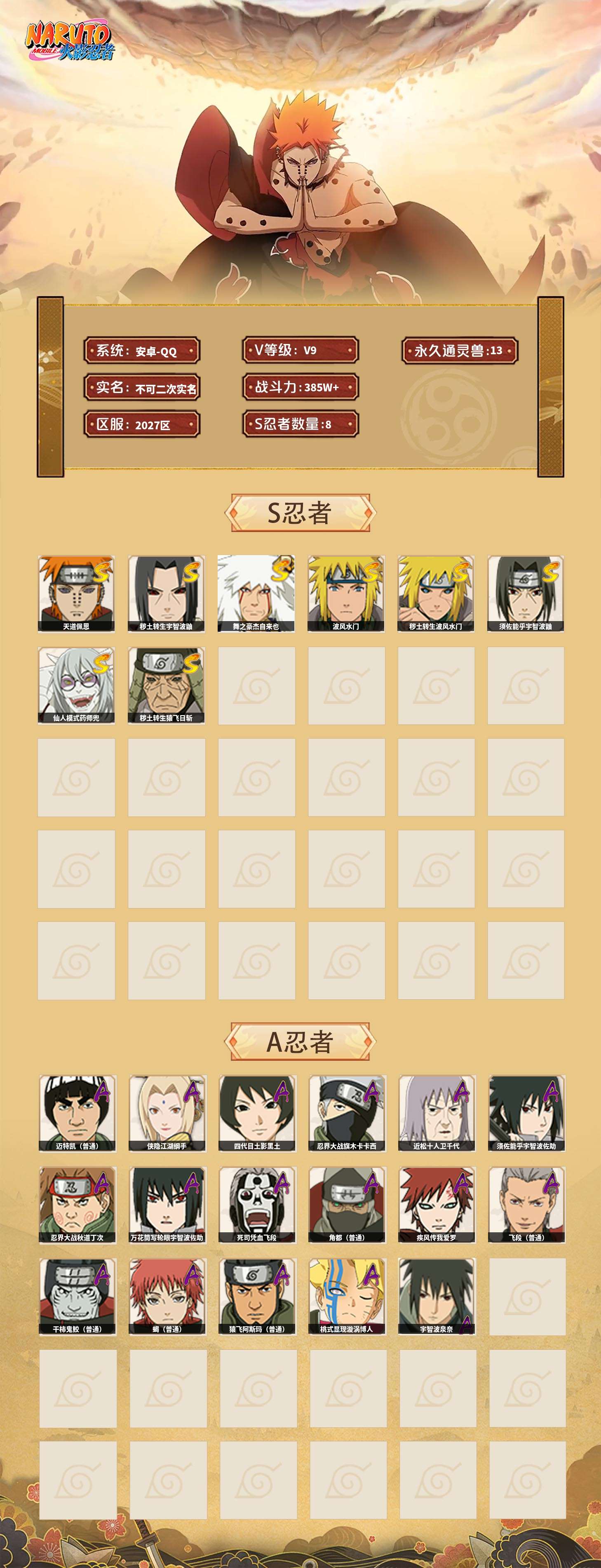The height and width of the screenshot is (1568, 601).
Task: Click the 区服 2027区 info badge
Action: (x=142, y=424)
